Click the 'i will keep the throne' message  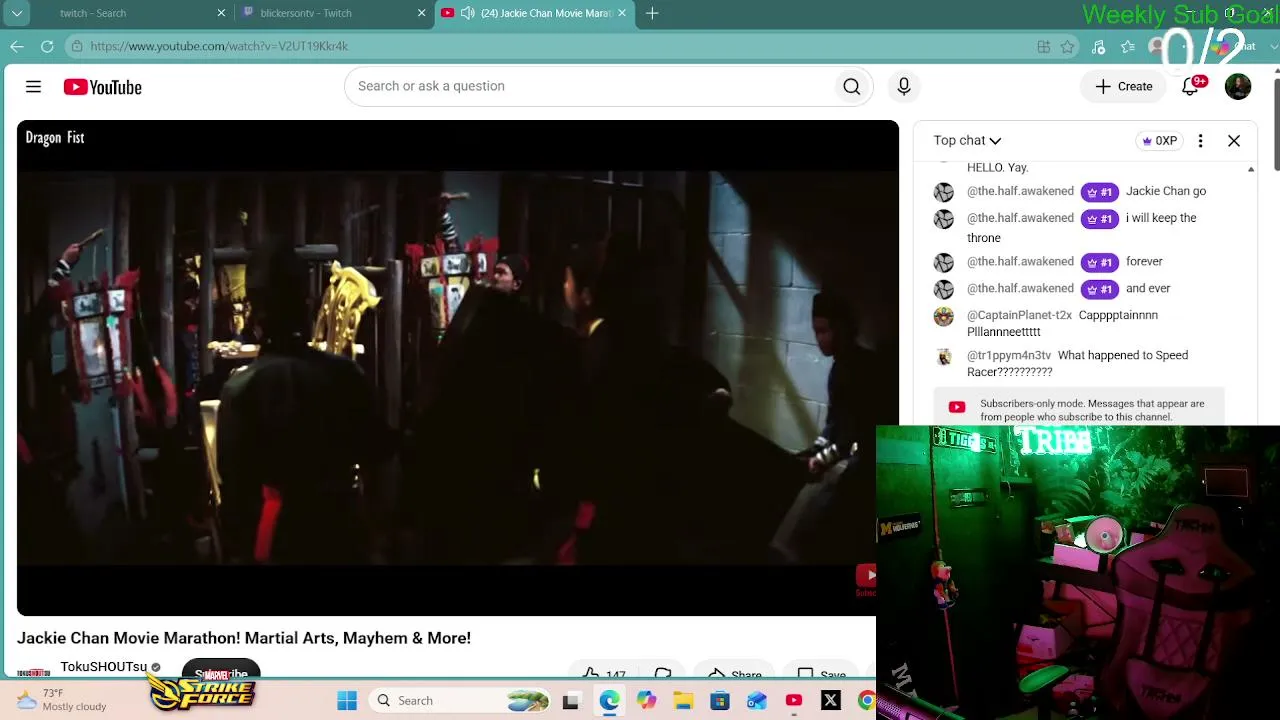tap(1082, 228)
